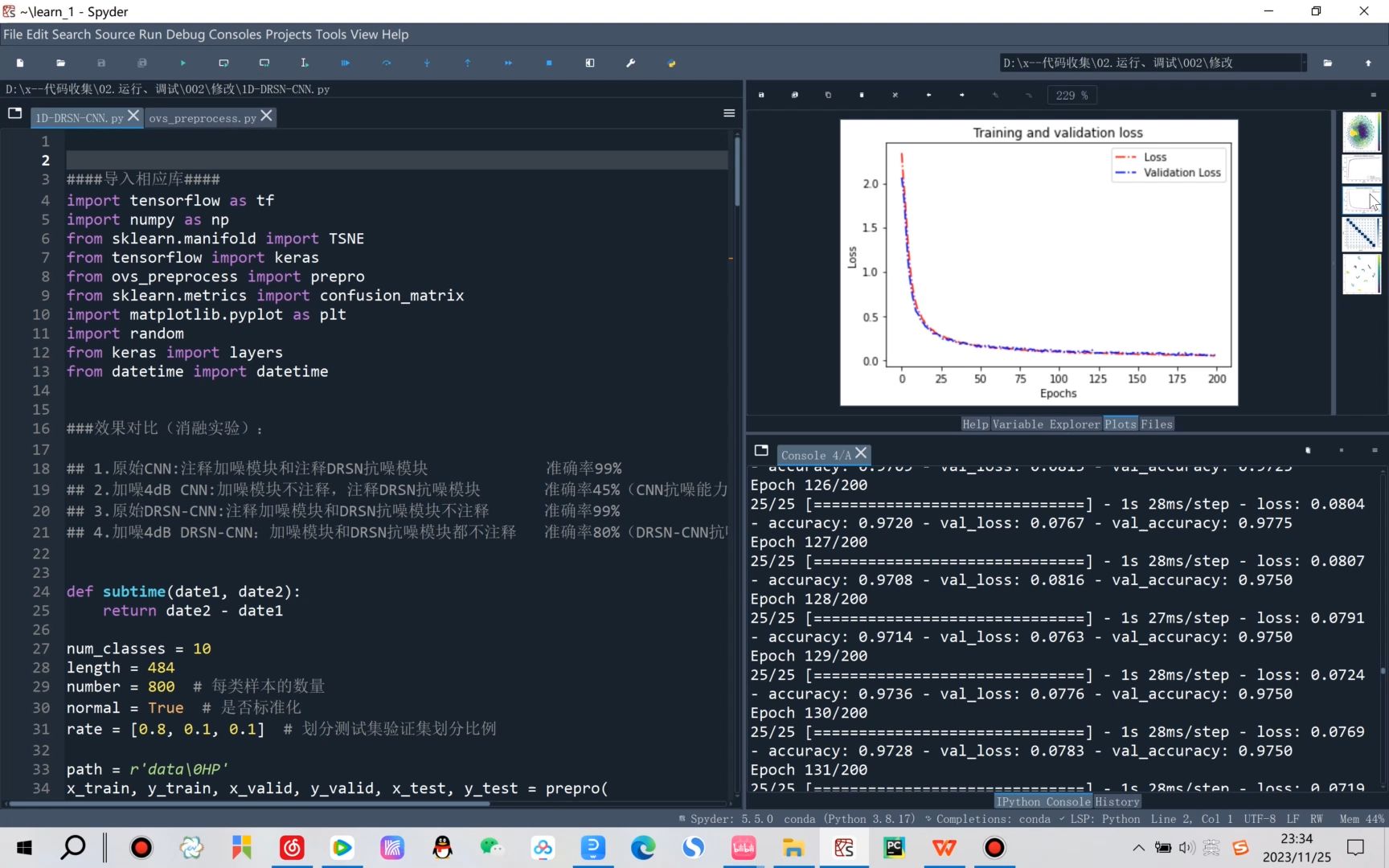
Task: Change to parent directory arrow
Action: pos(1368,63)
